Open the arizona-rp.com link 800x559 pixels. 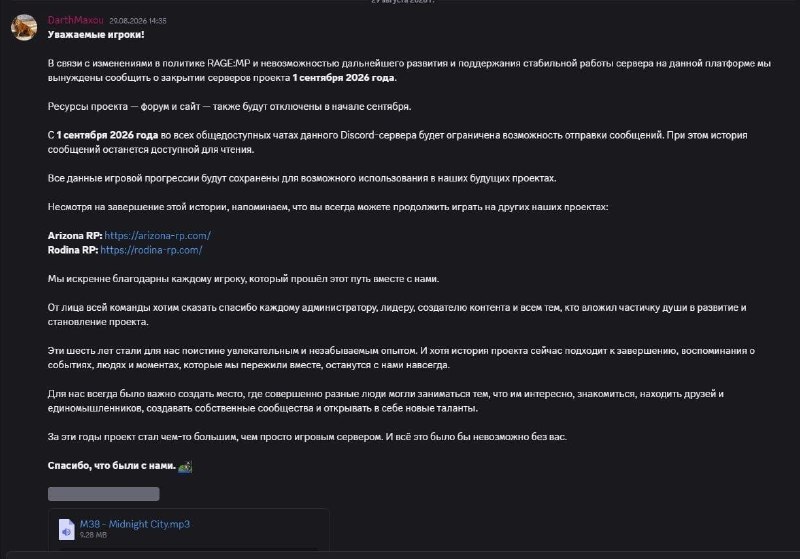[158, 236]
